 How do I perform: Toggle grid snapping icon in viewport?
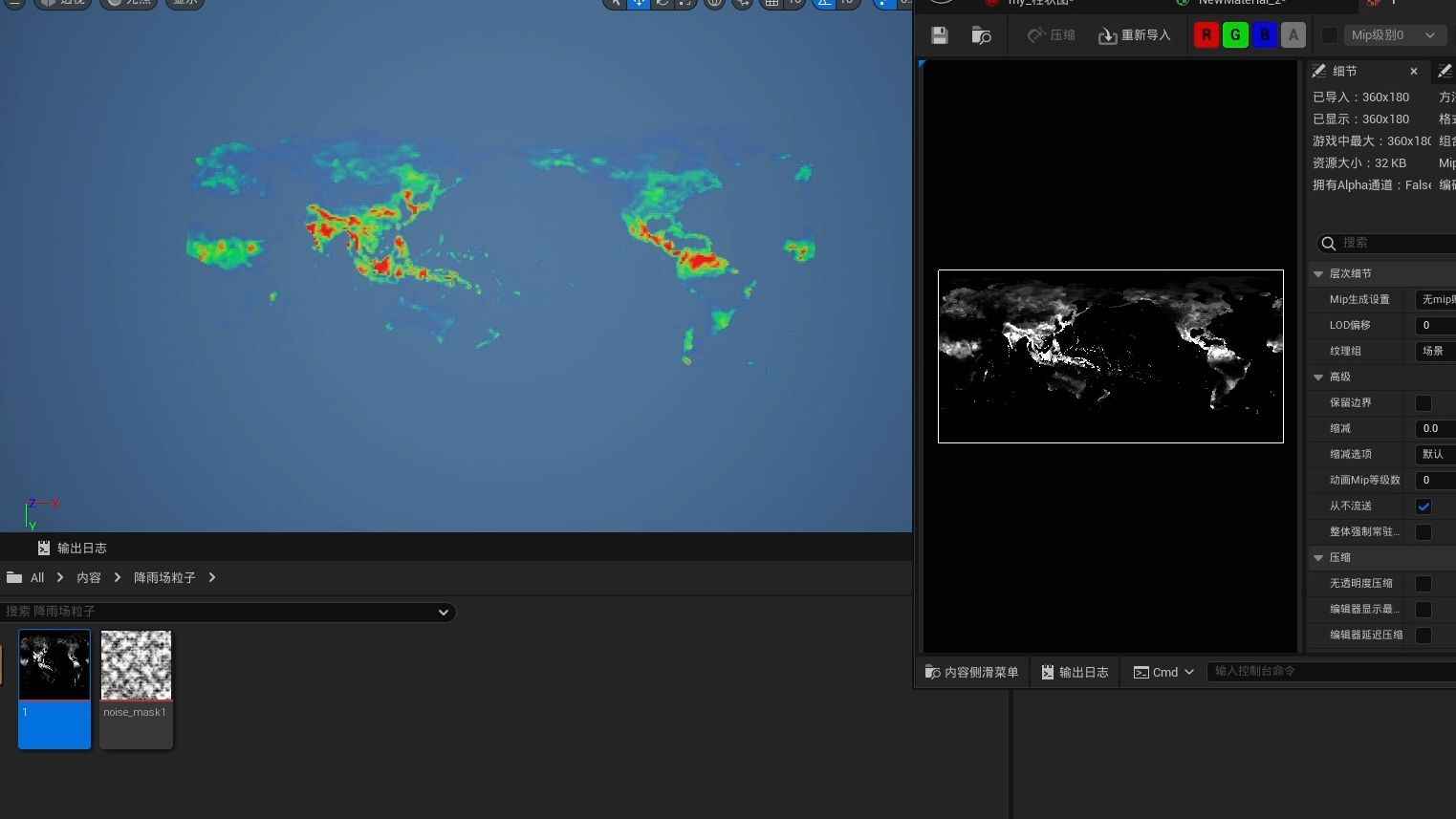click(x=772, y=3)
